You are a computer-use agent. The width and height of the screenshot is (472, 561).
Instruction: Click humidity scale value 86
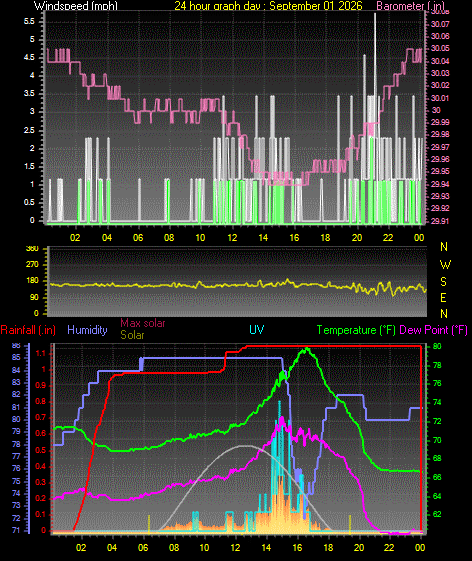(x=16, y=346)
